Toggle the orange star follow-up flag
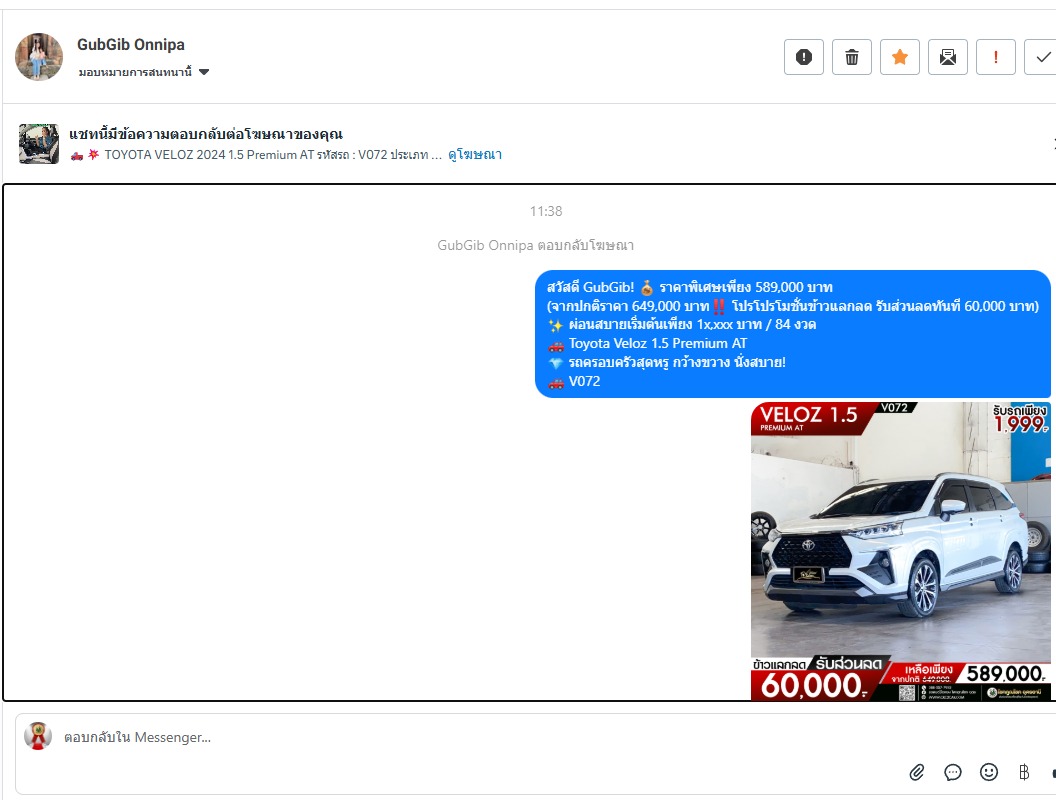 (900, 57)
